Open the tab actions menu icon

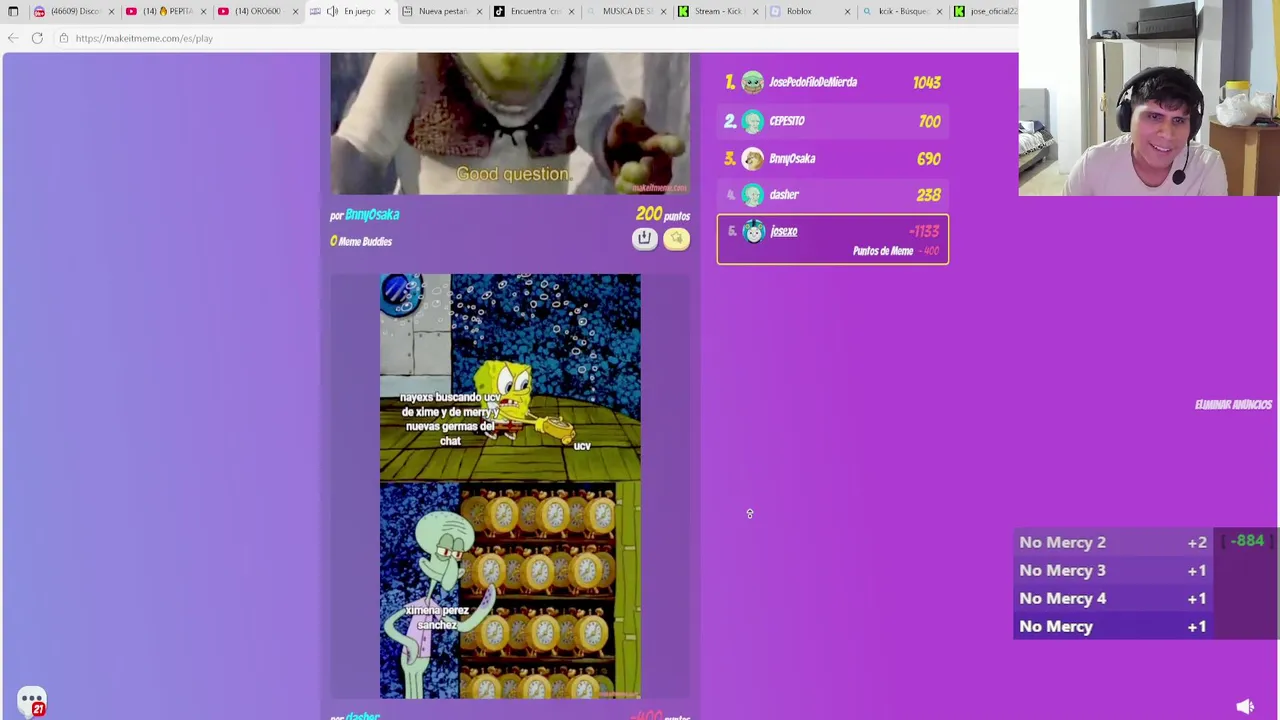pyautogui.click(x=13, y=11)
